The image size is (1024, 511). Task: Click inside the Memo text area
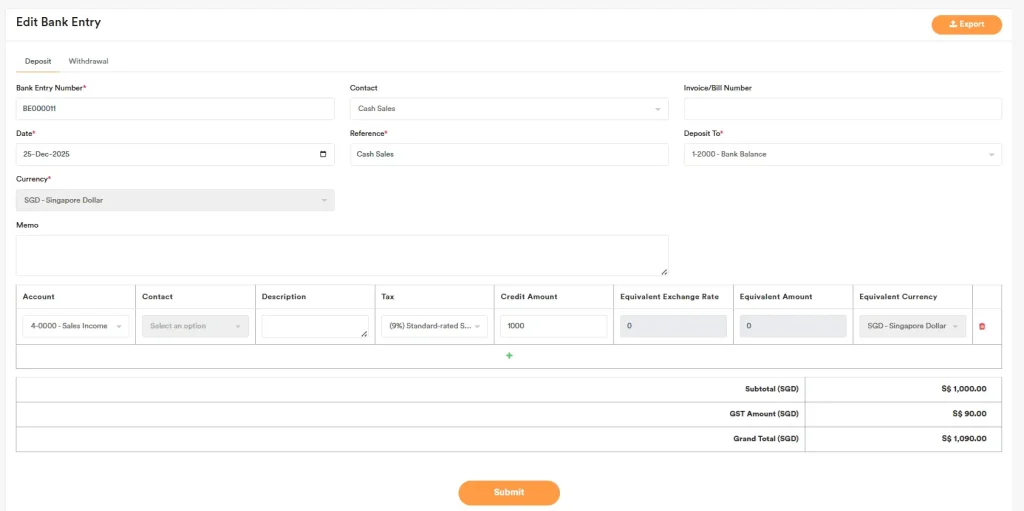tap(341, 255)
